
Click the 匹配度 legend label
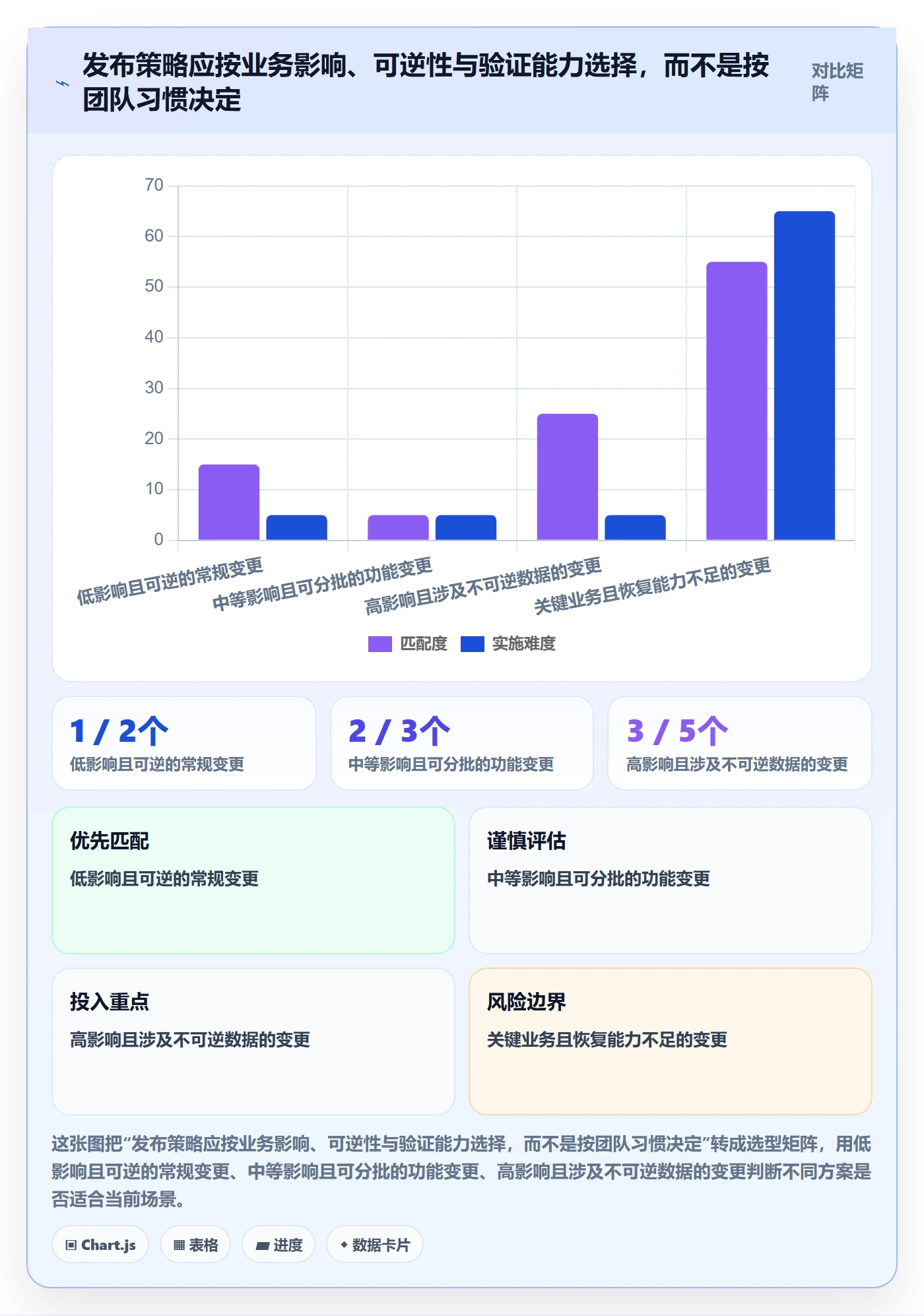click(x=424, y=643)
